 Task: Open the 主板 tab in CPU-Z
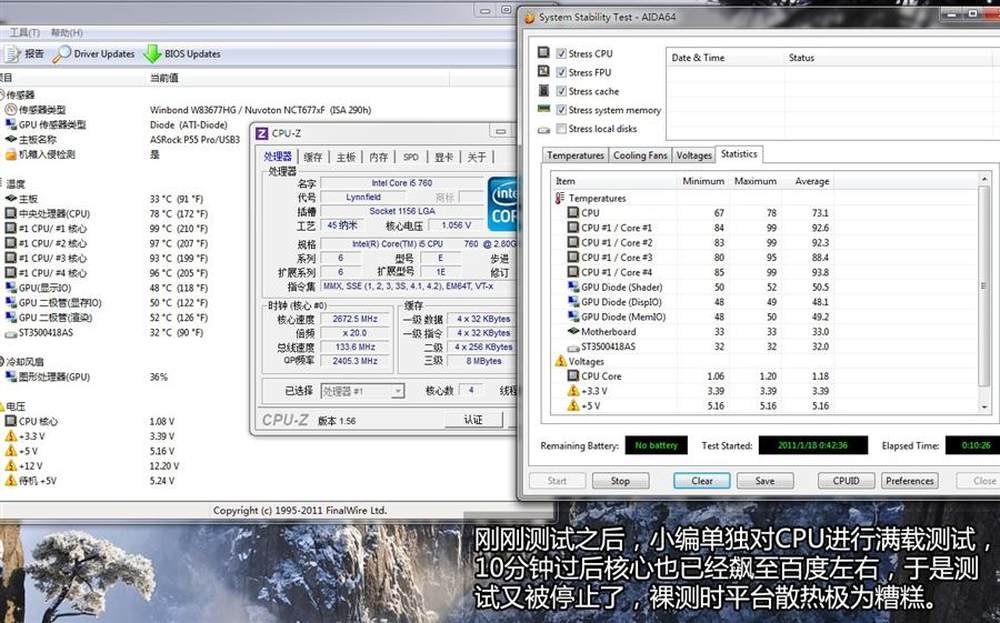346,157
